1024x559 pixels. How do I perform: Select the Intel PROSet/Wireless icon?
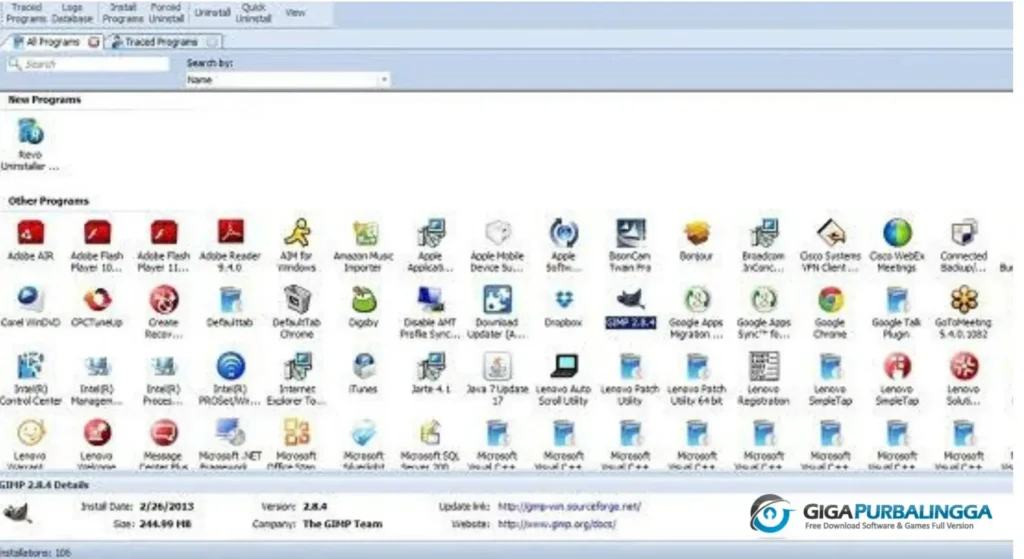pos(230,366)
